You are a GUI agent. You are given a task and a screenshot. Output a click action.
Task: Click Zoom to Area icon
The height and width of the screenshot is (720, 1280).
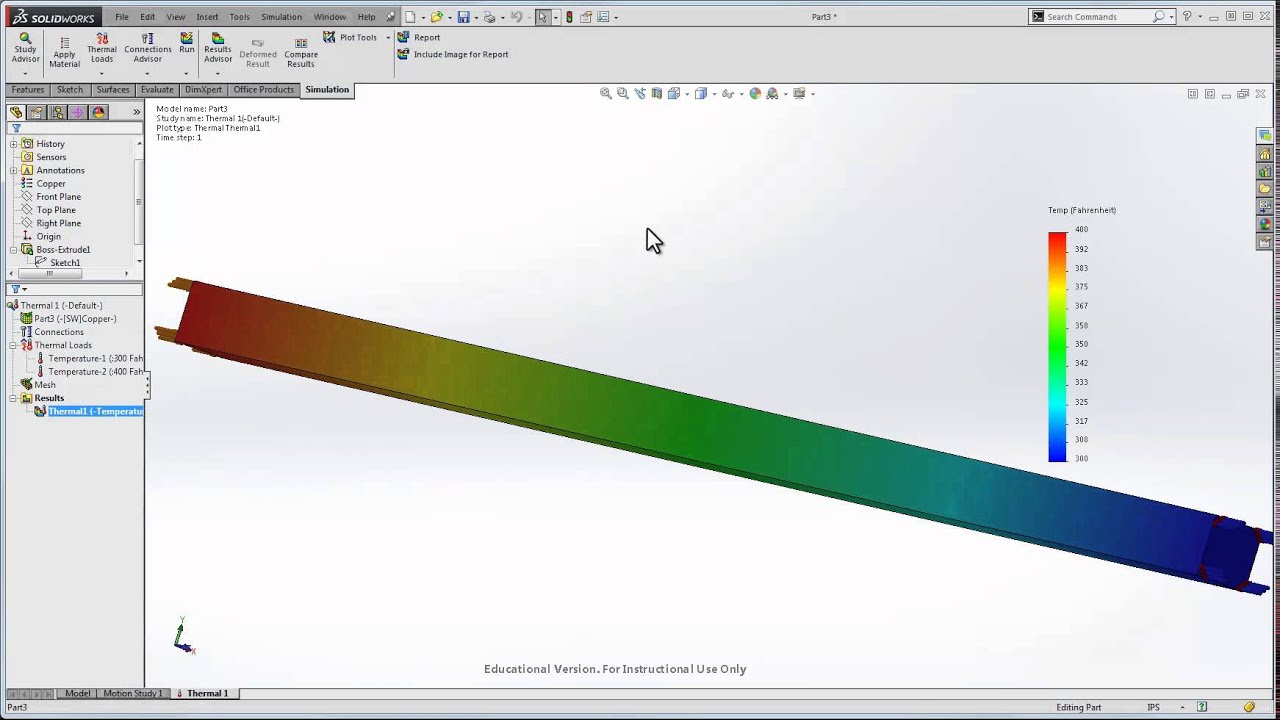click(622, 93)
